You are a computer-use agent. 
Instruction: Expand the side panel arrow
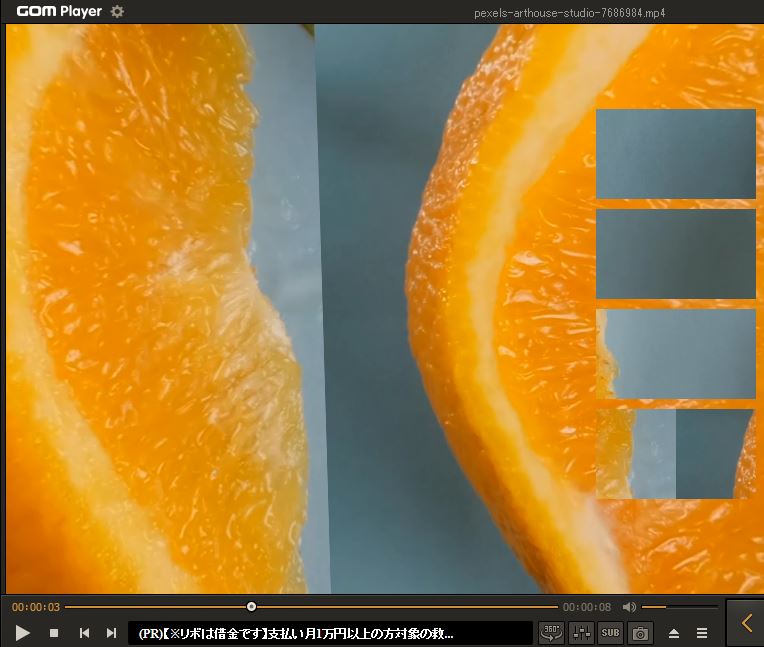[x=746, y=623]
